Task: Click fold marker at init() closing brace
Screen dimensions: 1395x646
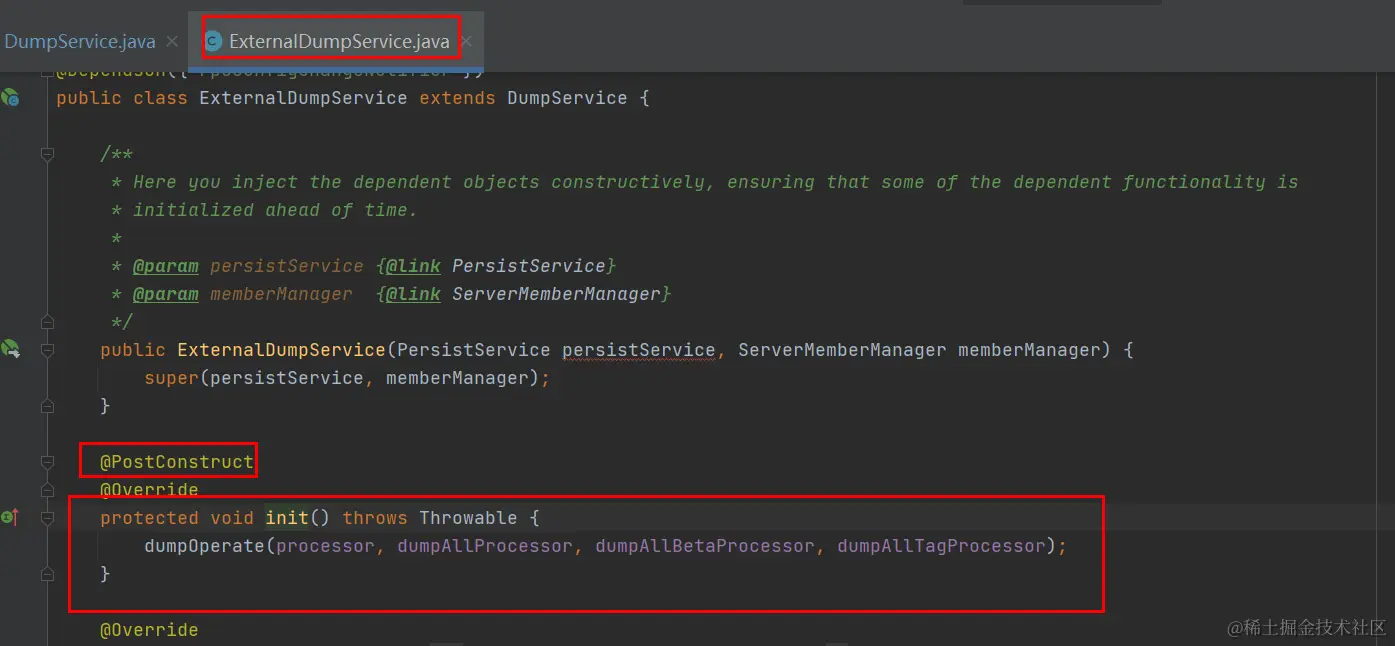Action: click(x=47, y=574)
